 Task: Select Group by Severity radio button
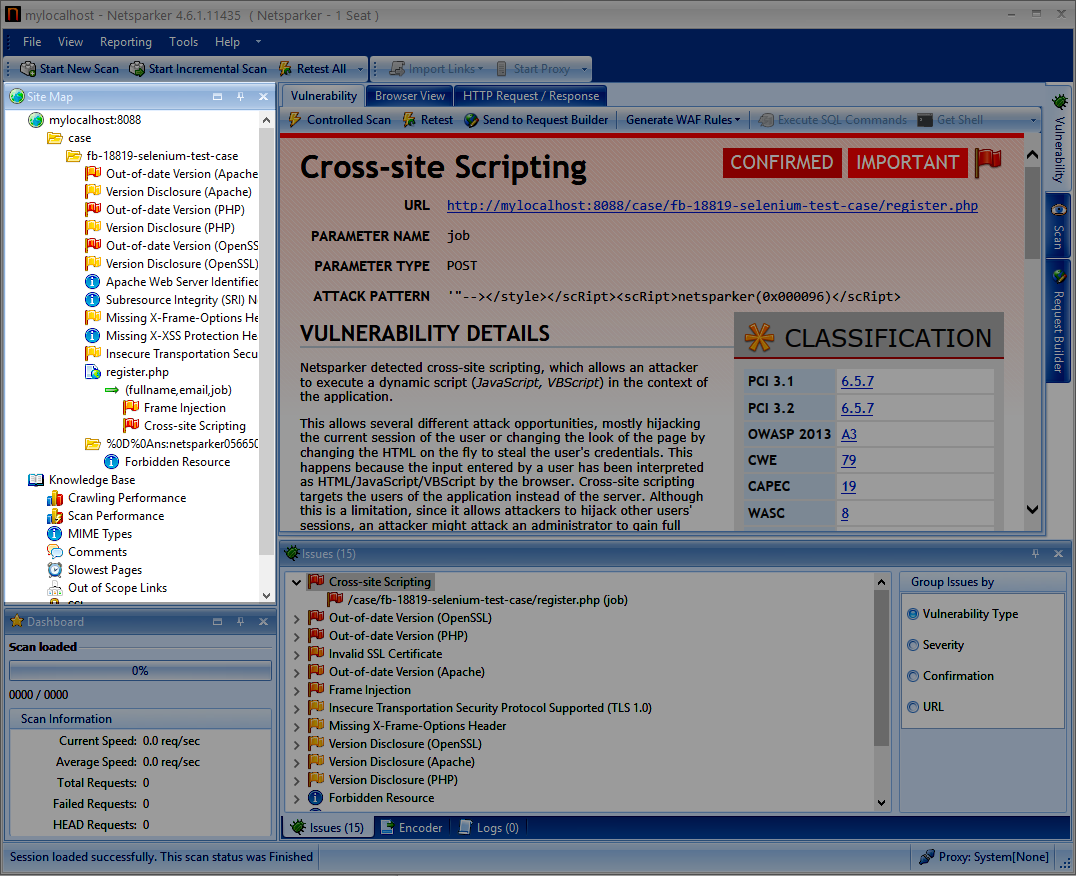pos(912,645)
